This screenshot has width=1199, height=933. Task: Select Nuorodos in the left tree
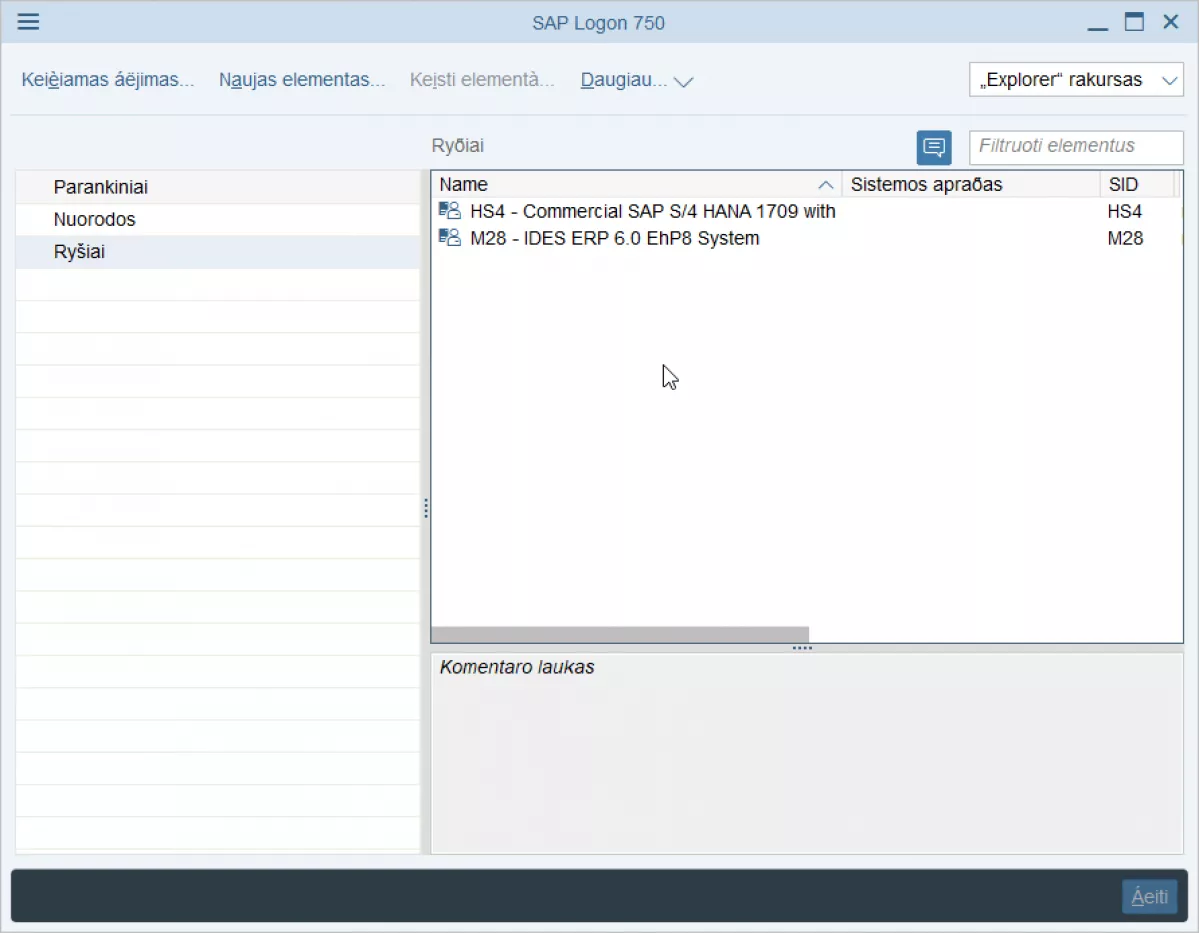coord(218,219)
